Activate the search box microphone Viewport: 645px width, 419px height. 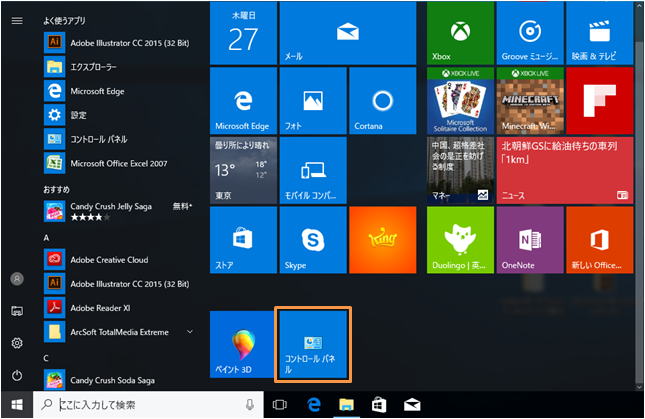(x=249, y=405)
